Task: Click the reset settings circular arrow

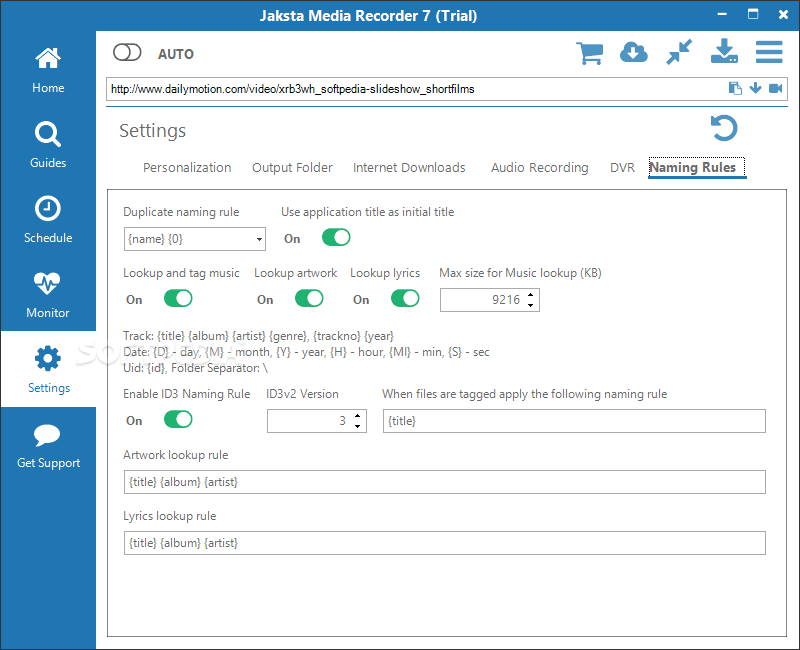Action: coord(724,128)
